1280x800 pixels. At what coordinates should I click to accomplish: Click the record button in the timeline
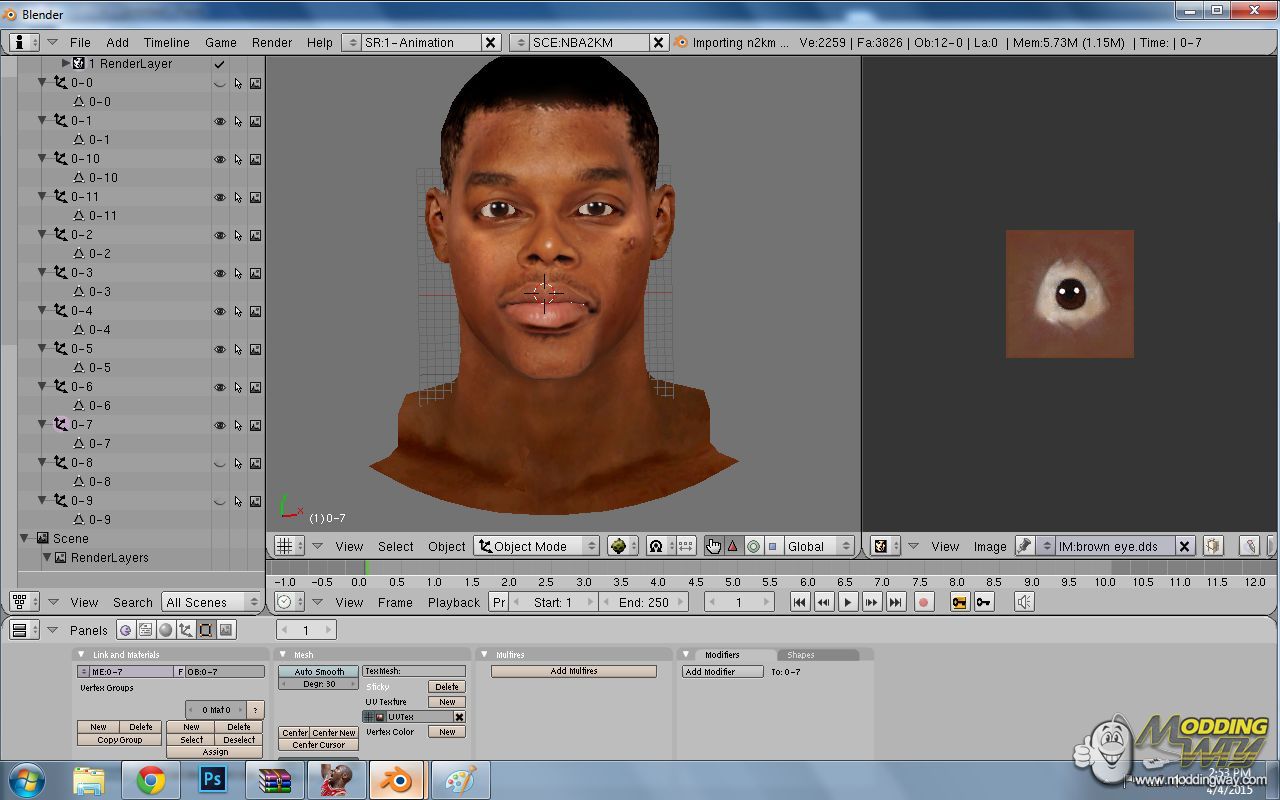[924, 602]
